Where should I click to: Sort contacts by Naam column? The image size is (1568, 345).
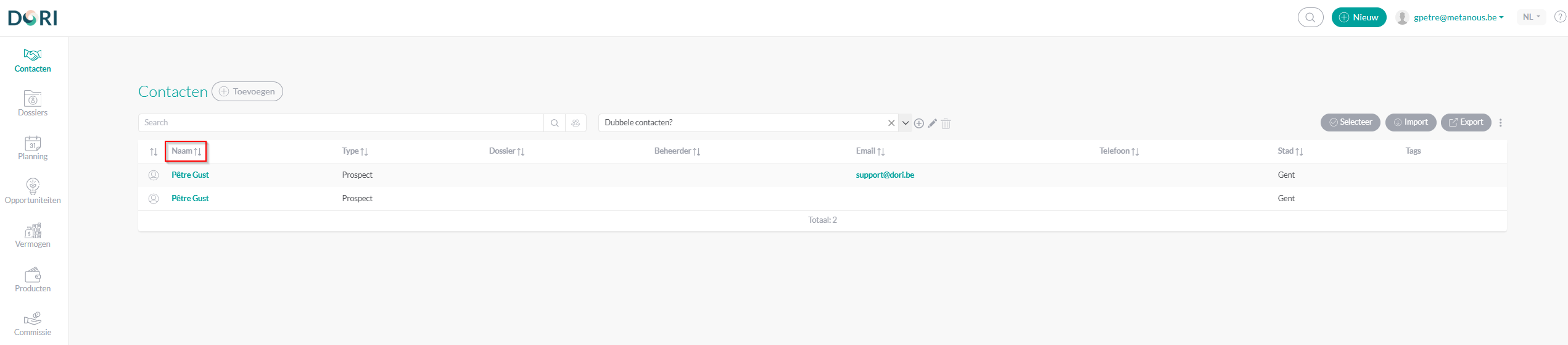click(186, 151)
